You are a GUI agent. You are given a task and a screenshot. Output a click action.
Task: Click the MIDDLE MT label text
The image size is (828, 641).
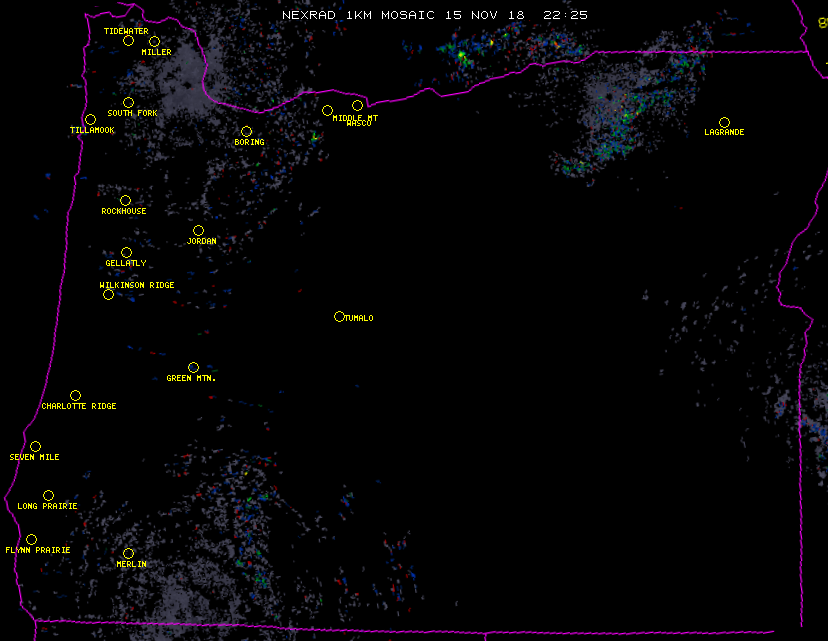click(x=355, y=117)
